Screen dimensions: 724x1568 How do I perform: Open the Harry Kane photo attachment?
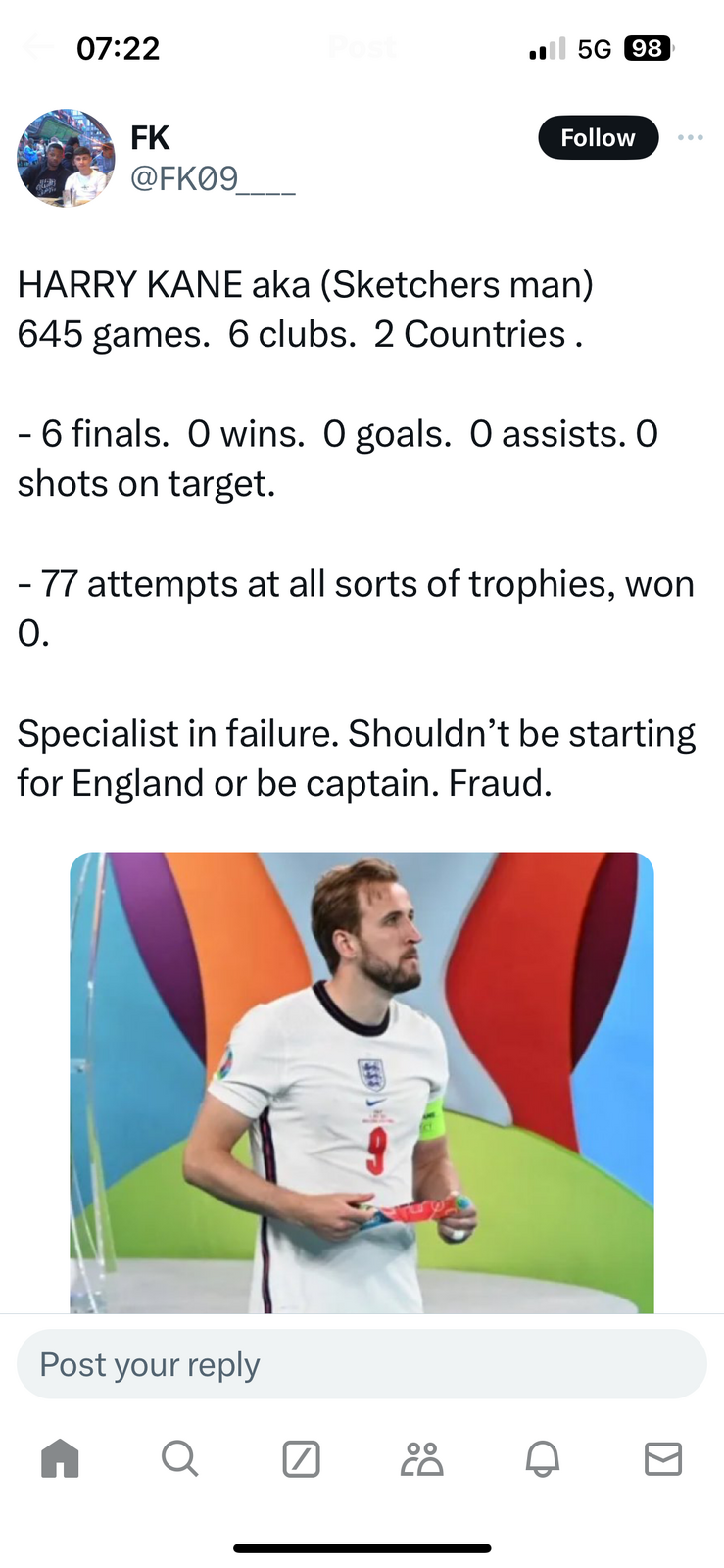[x=362, y=1082]
